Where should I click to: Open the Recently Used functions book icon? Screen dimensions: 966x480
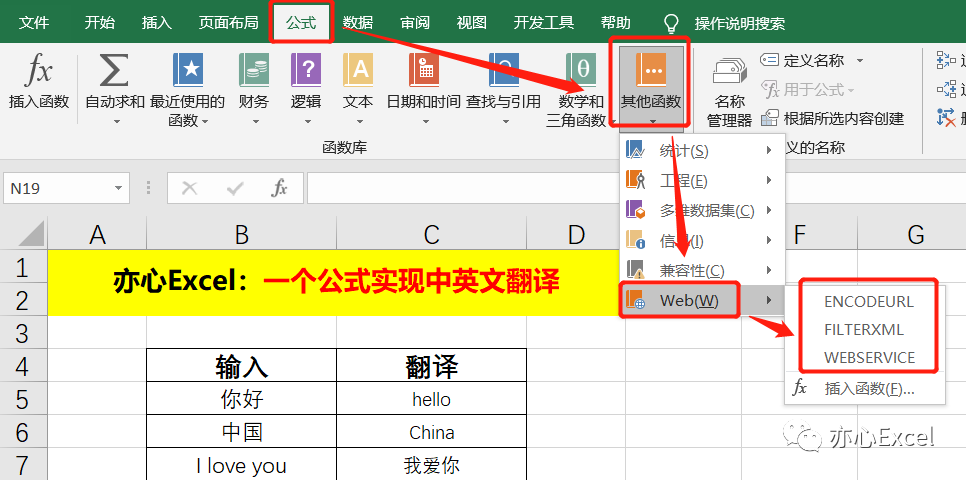coord(188,70)
